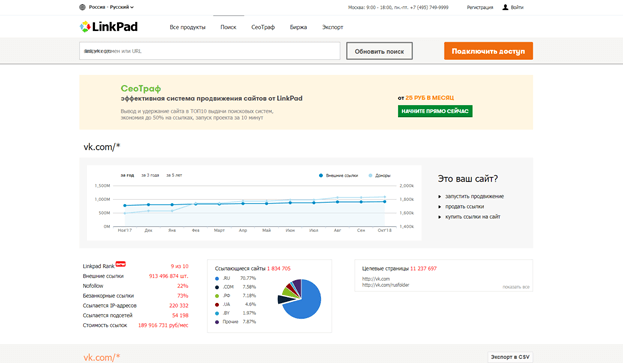Go to the СеоТраф menu item
Image resolution: width=623 pixels, height=363 pixels.
tap(263, 27)
